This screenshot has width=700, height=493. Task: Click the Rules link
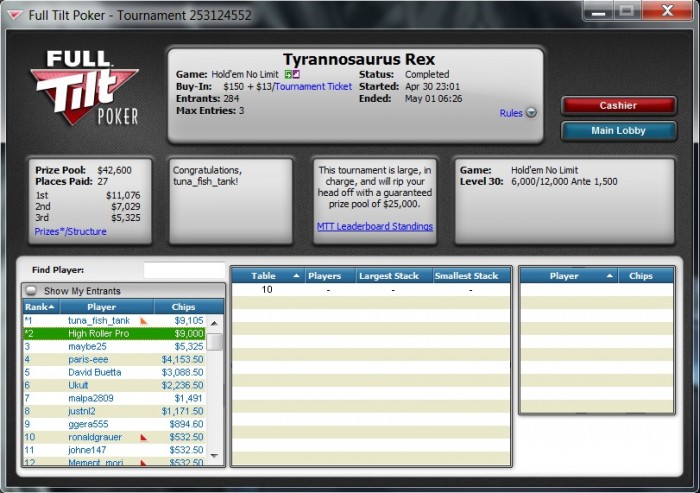tap(511, 113)
